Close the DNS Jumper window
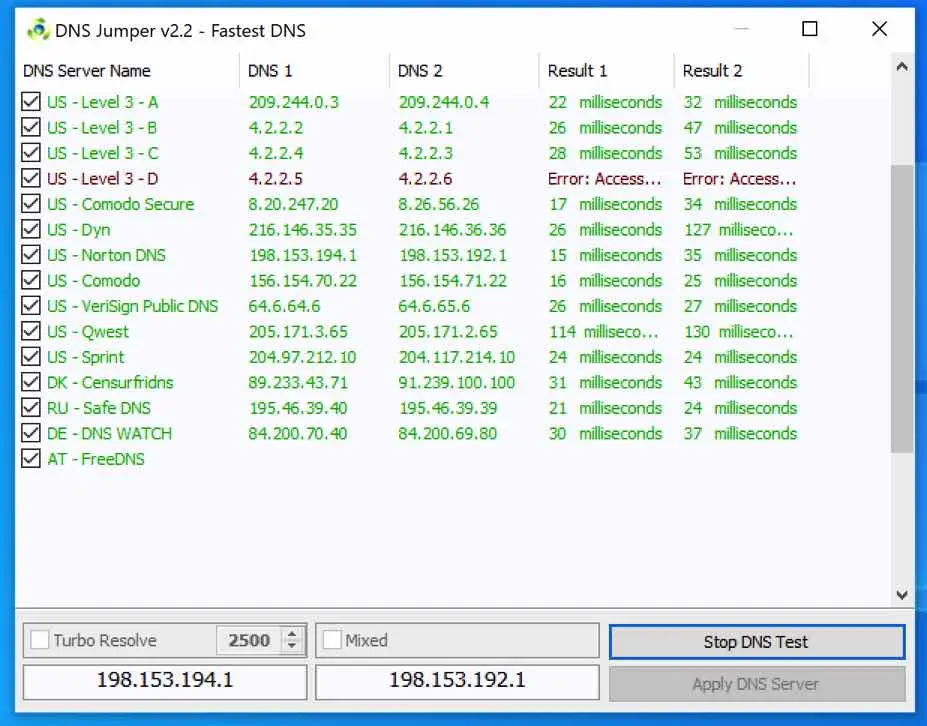Image resolution: width=927 pixels, height=726 pixels. (879, 28)
